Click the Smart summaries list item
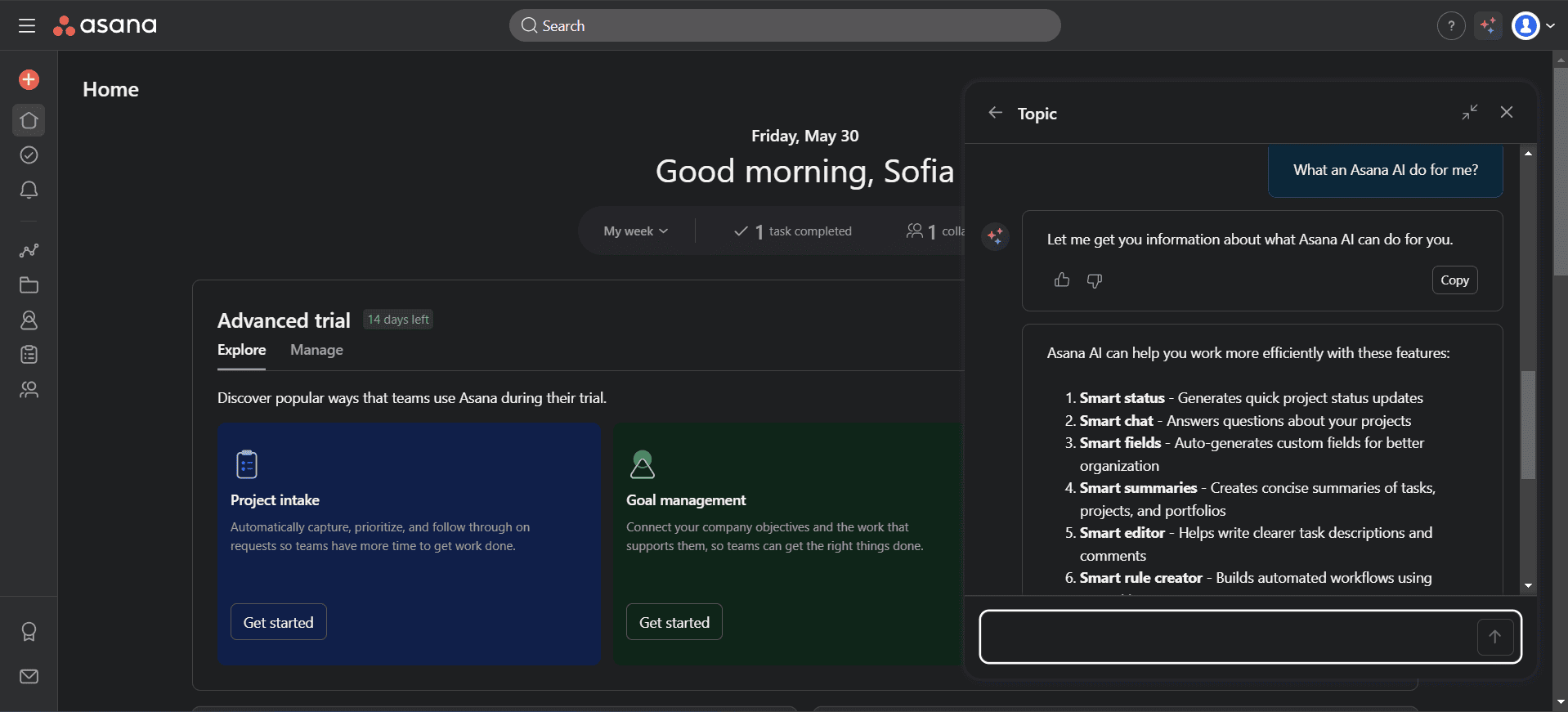This screenshot has width=1568, height=712. (1257, 499)
